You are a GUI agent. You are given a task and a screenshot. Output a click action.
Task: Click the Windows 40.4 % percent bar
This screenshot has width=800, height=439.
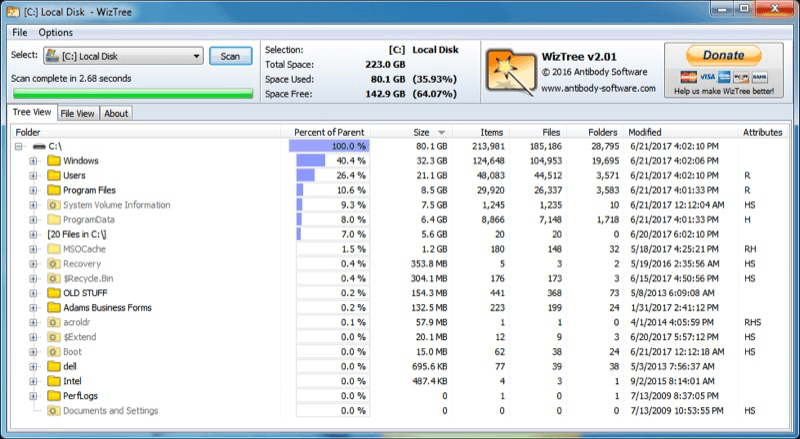pyautogui.click(x=332, y=161)
